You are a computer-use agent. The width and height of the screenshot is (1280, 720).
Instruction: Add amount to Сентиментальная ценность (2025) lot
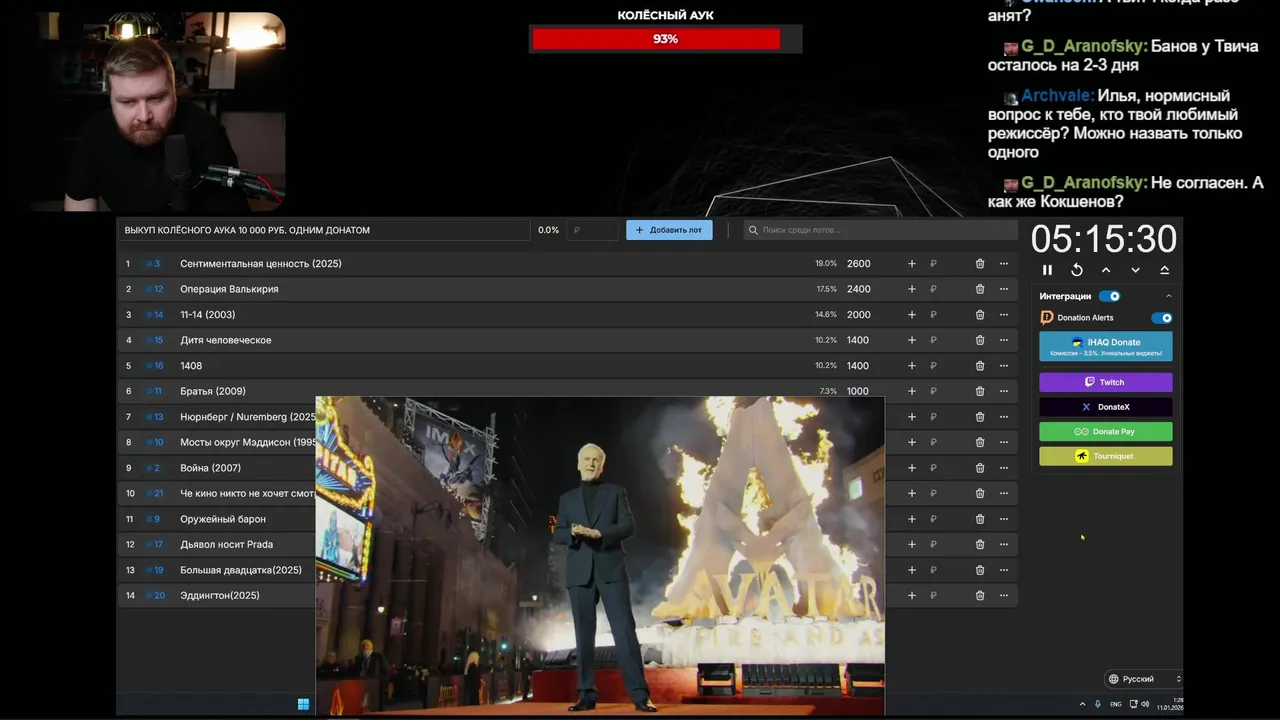pyautogui.click(x=911, y=264)
